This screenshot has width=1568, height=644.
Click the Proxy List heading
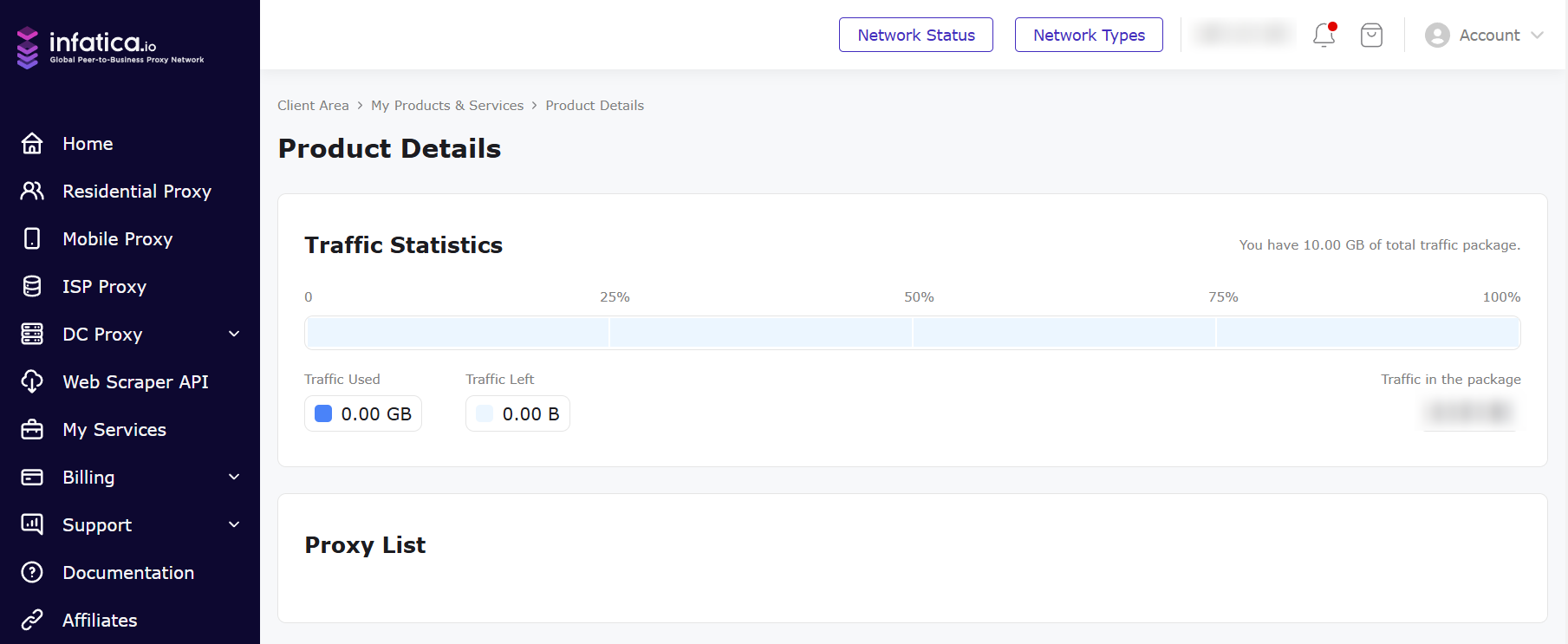pos(365,545)
